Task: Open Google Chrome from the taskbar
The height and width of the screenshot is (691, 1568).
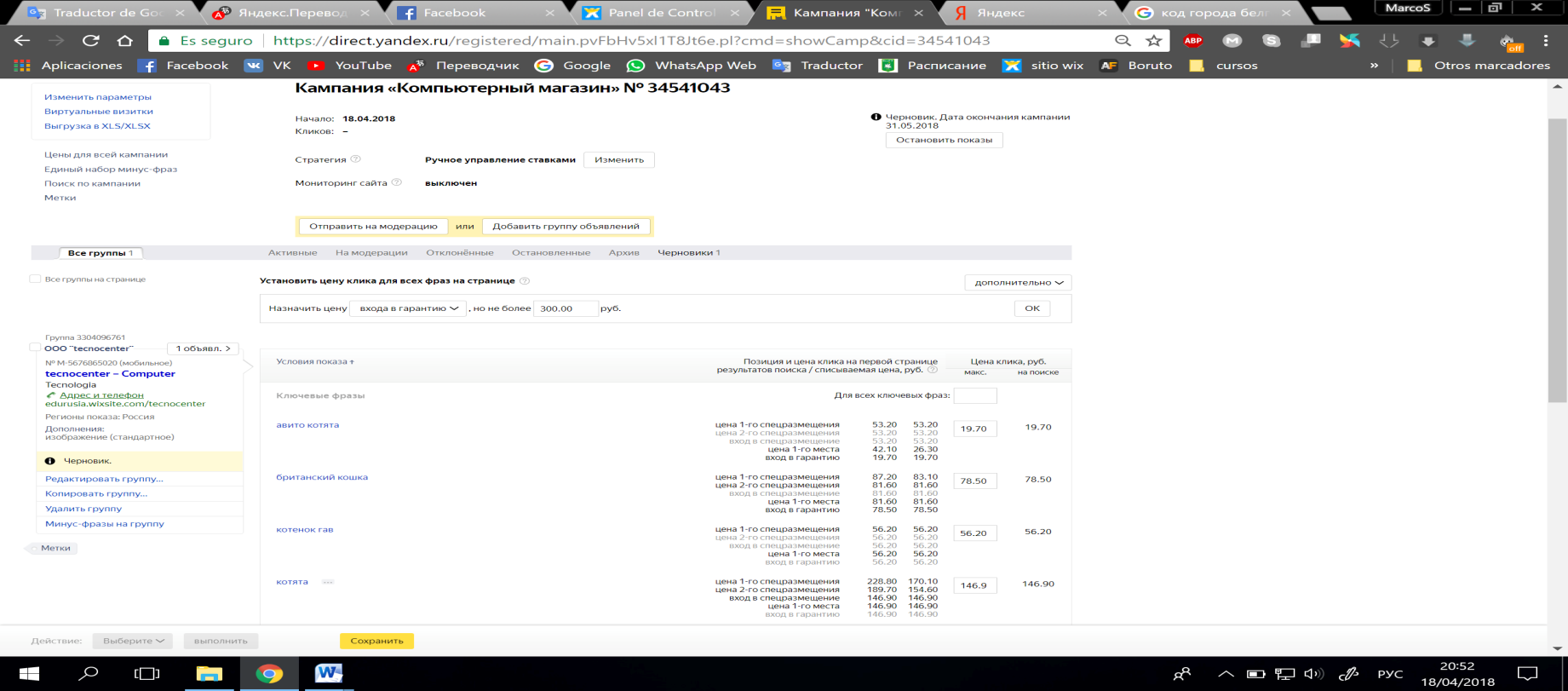Action: [x=269, y=674]
